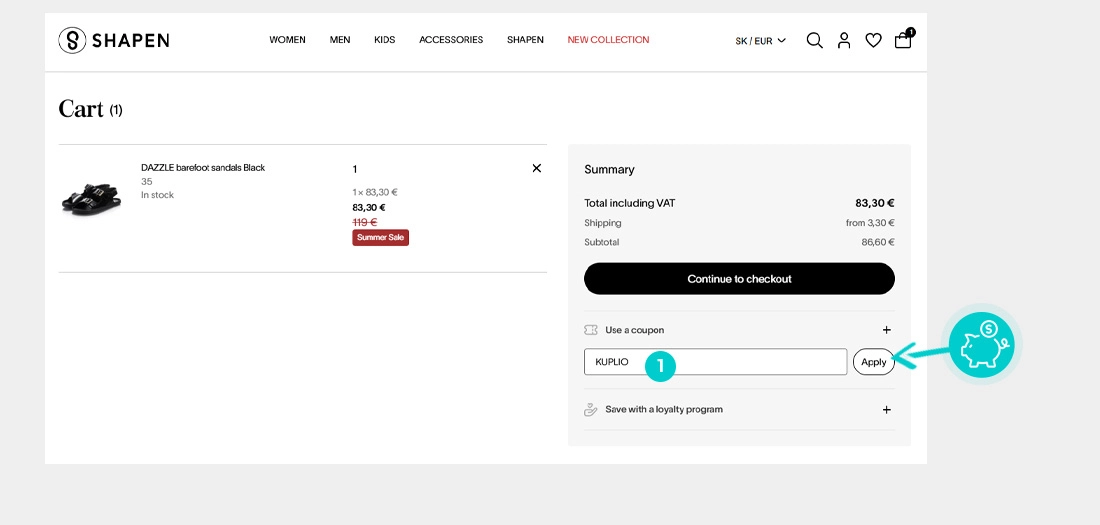Open the Men menu
Image resolution: width=1100 pixels, height=525 pixels.
click(x=340, y=40)
